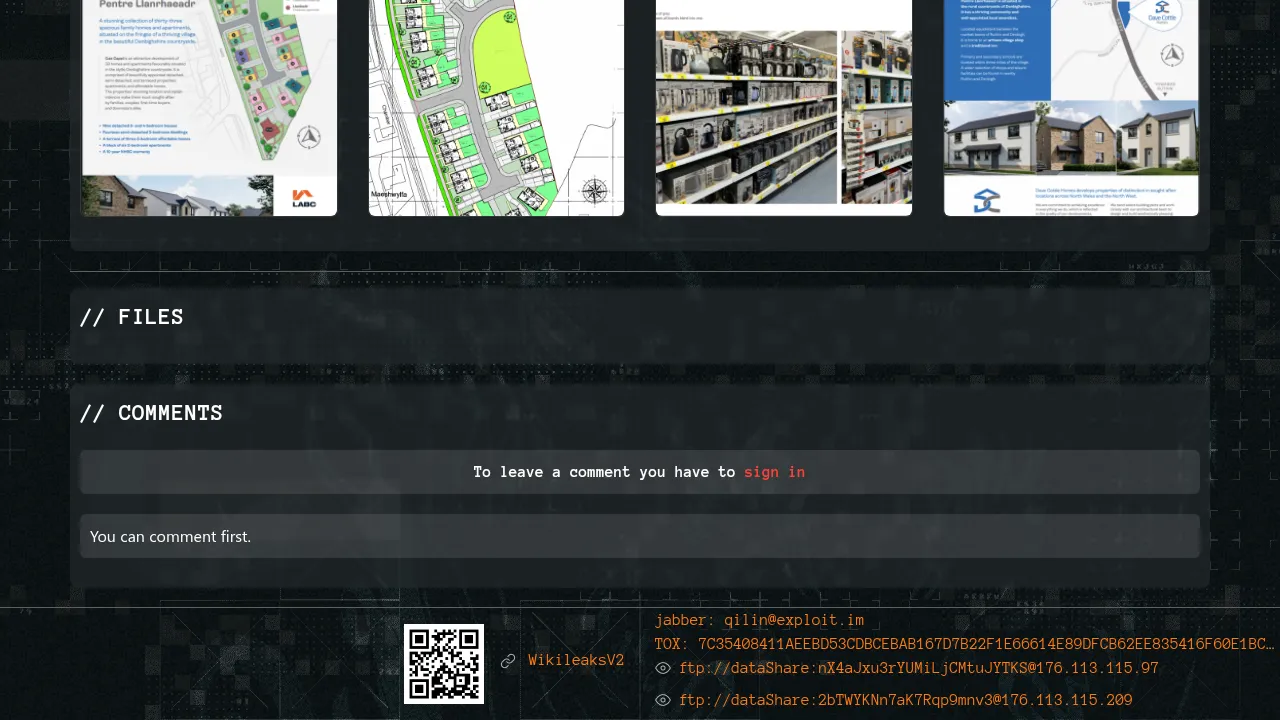The height and width of the screenshot is (720, 1280).
Task: Click the red sign in link
Action: 774,472
